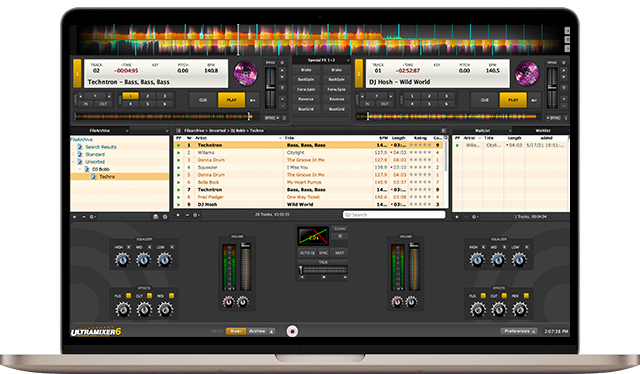Switch to Archive mode tab

(257, 331)
